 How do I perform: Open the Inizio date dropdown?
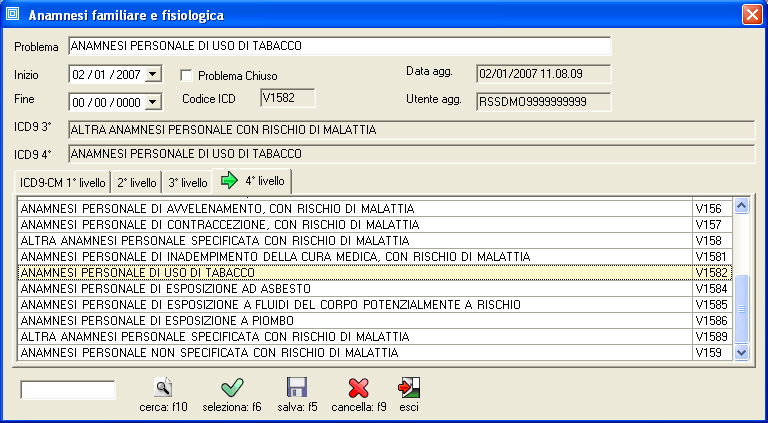pyautogui.click(x=152, y=74)
